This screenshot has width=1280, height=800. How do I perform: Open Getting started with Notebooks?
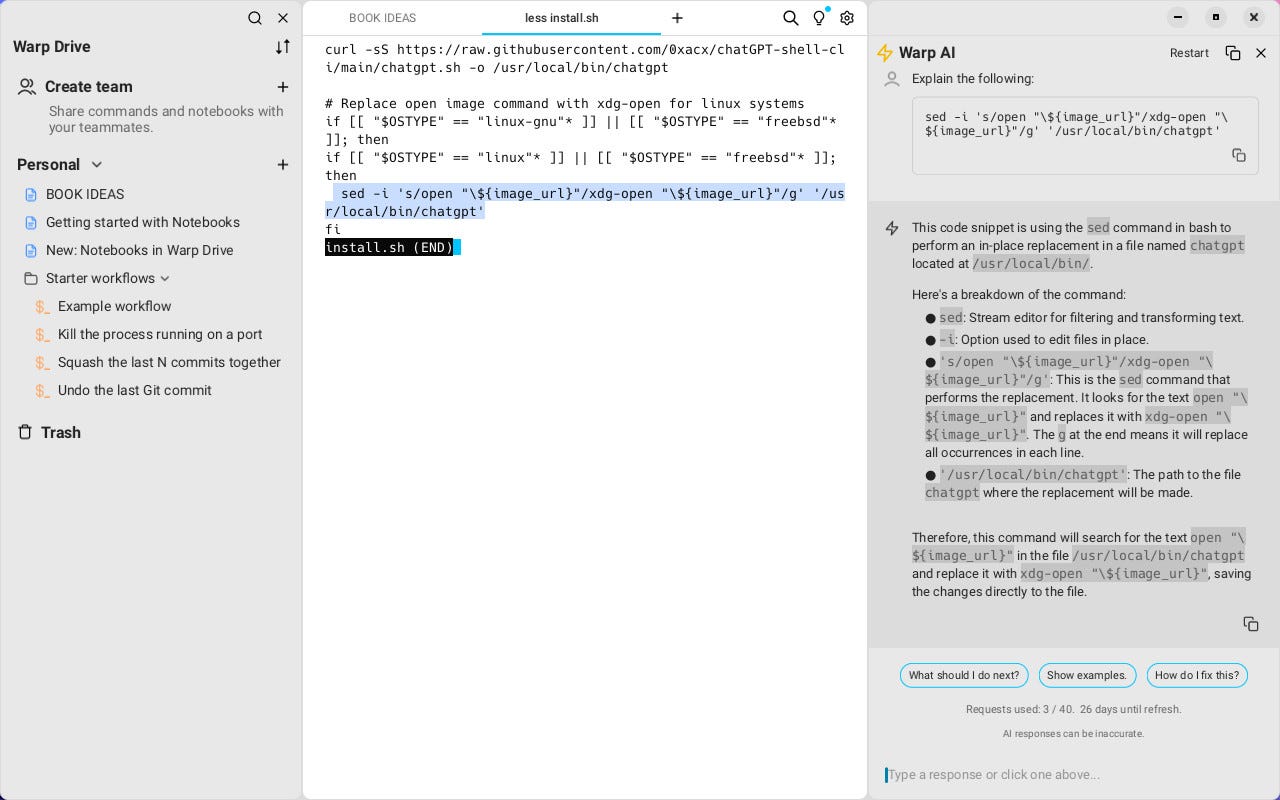pyautogui.click(x=143, y=222)
